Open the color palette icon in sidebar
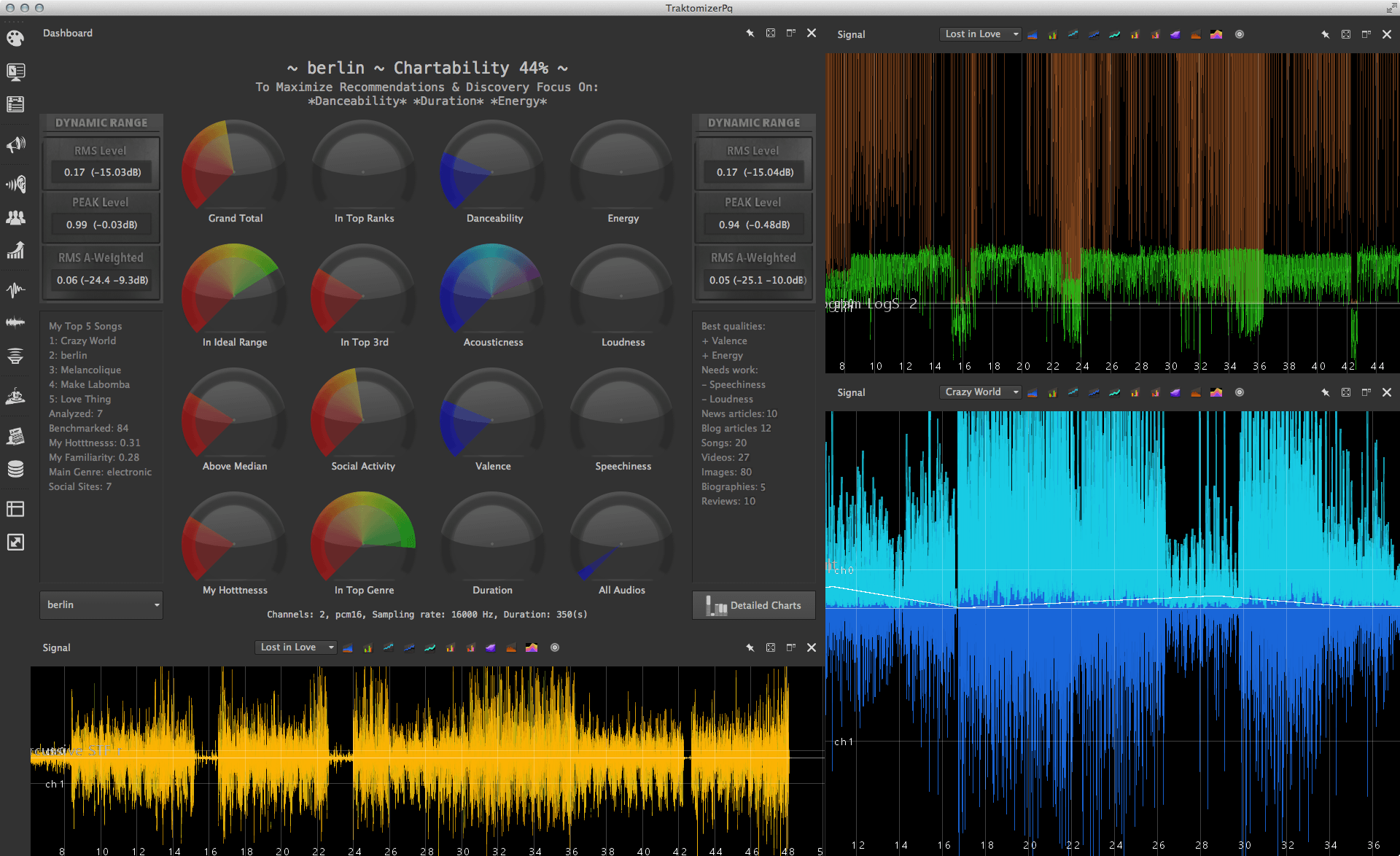Image resolution: width=1400 pixels, height=856 pixels. tap(15, 39)
